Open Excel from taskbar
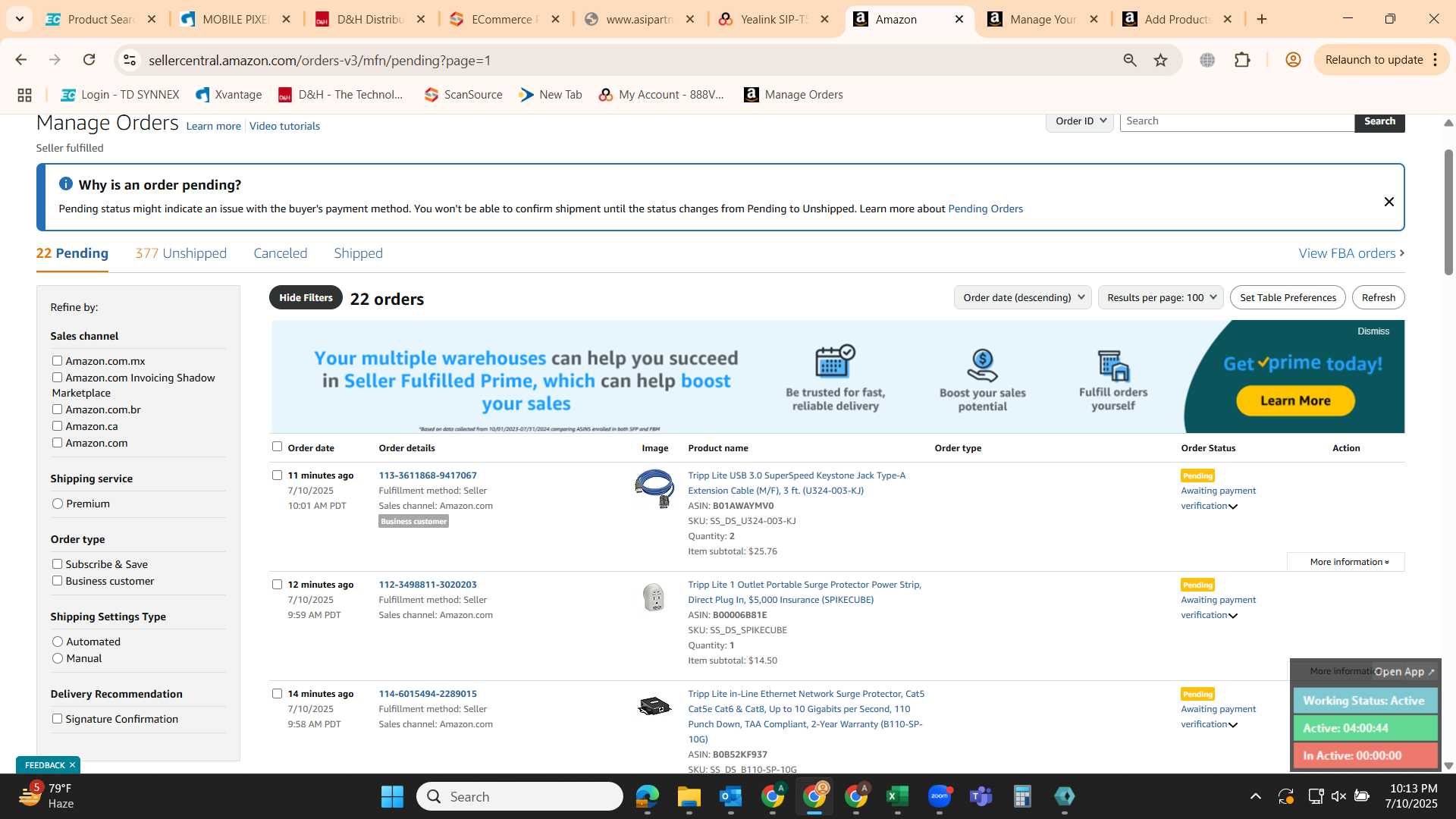 [x=897, y=796]
